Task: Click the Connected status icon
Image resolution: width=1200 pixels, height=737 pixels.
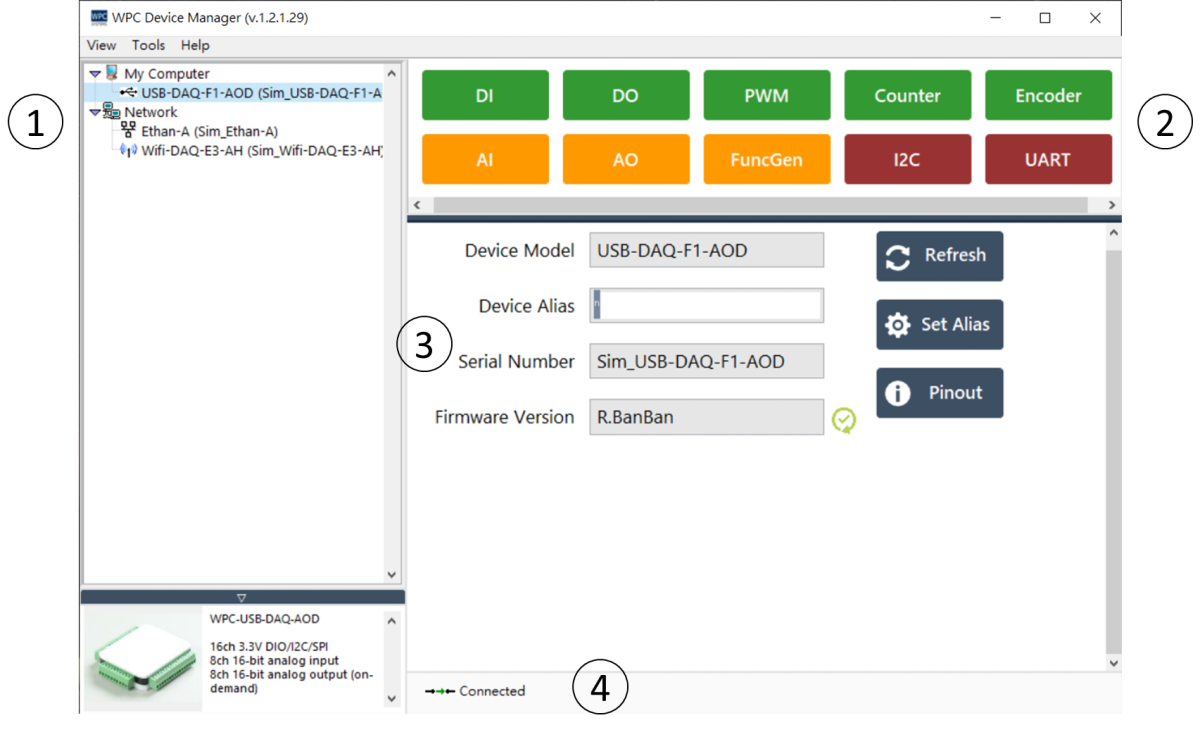Action: coord(439,691)
